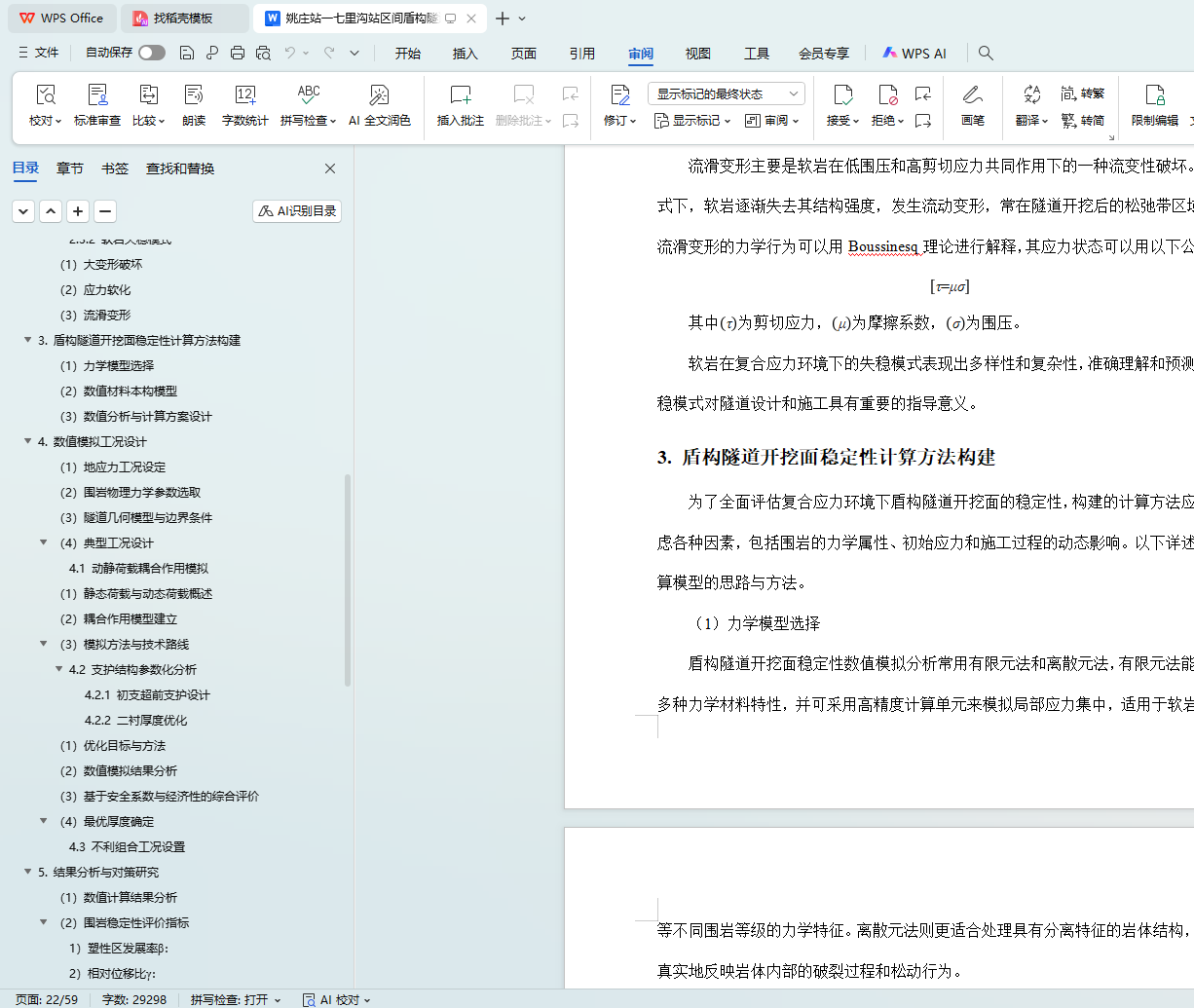This screenshot has height=1008, width=1194.
Task: Collapse 5. 结果分析与对策研究 tree node
Action: pos(28,872)
